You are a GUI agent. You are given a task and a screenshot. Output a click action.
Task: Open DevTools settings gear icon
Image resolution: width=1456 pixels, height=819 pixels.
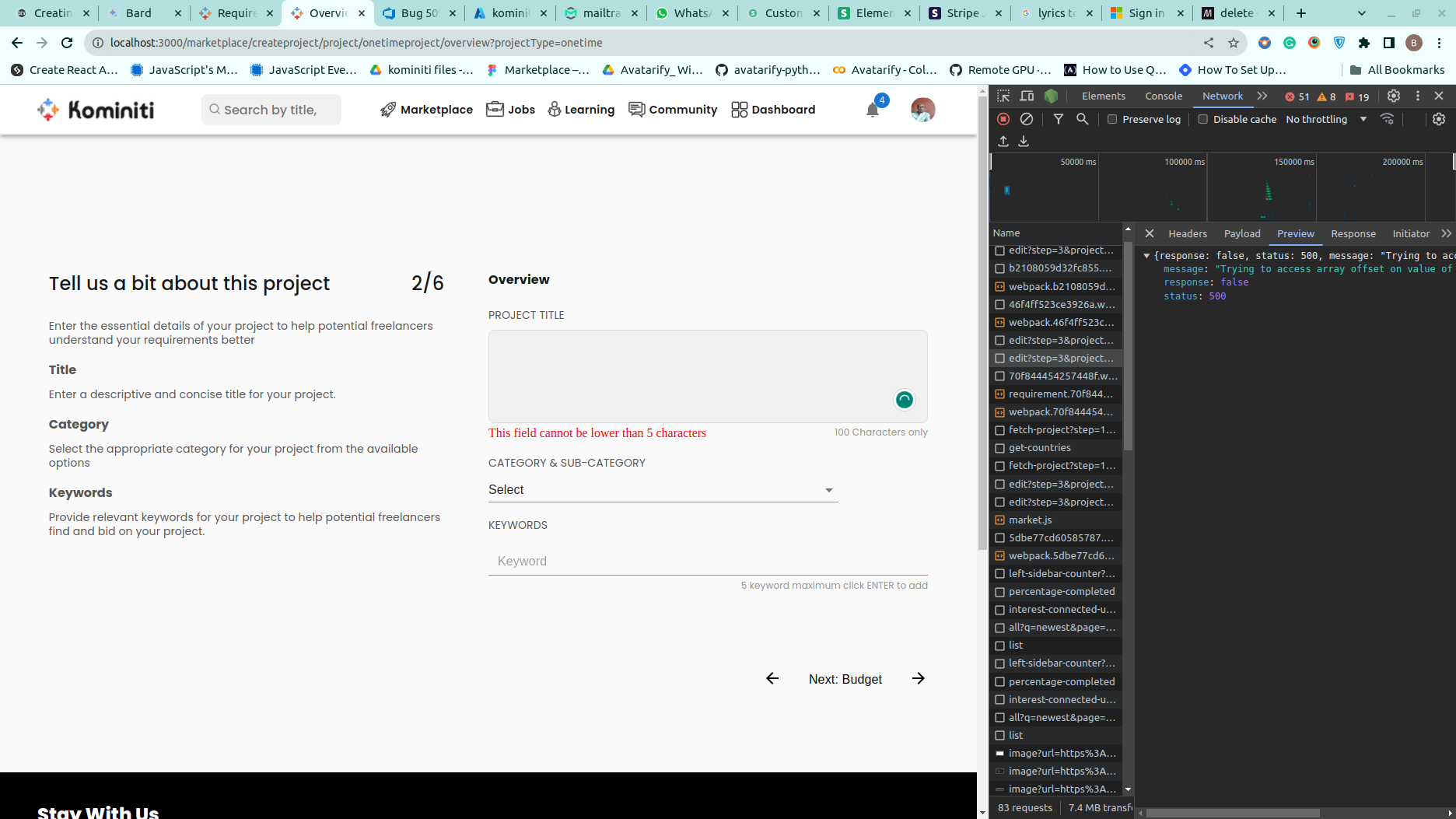tap(1394, 96)
